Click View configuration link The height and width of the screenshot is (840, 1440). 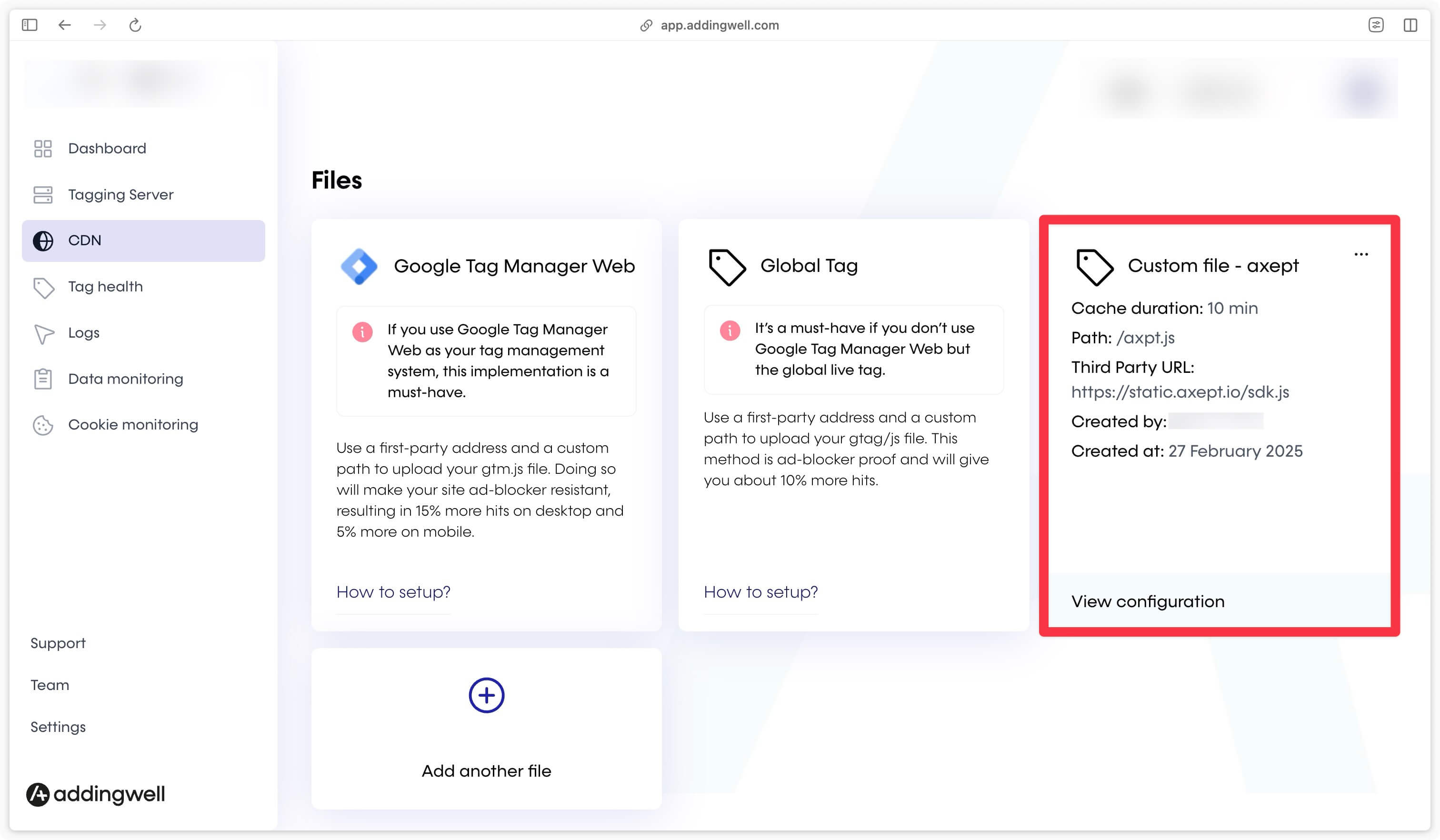click(x=1147, y=601)
